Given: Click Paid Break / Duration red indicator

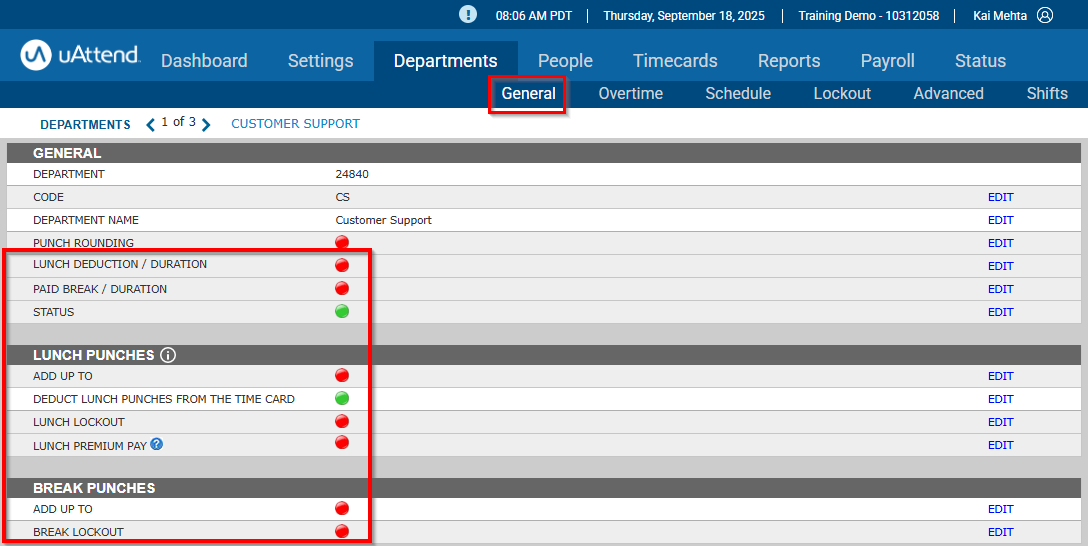Looking at the screenshot, I should 342,288.
